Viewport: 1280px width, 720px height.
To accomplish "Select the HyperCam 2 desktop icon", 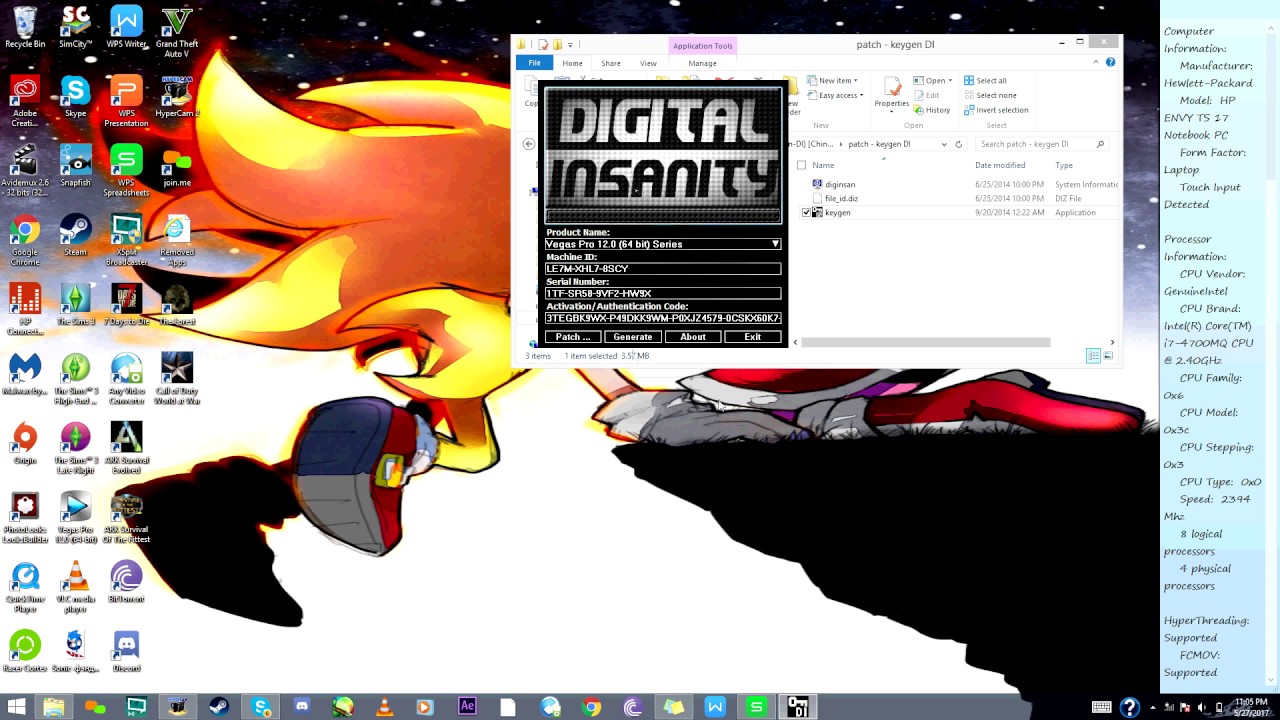I will pyautogui.click(x=177, y=97).
